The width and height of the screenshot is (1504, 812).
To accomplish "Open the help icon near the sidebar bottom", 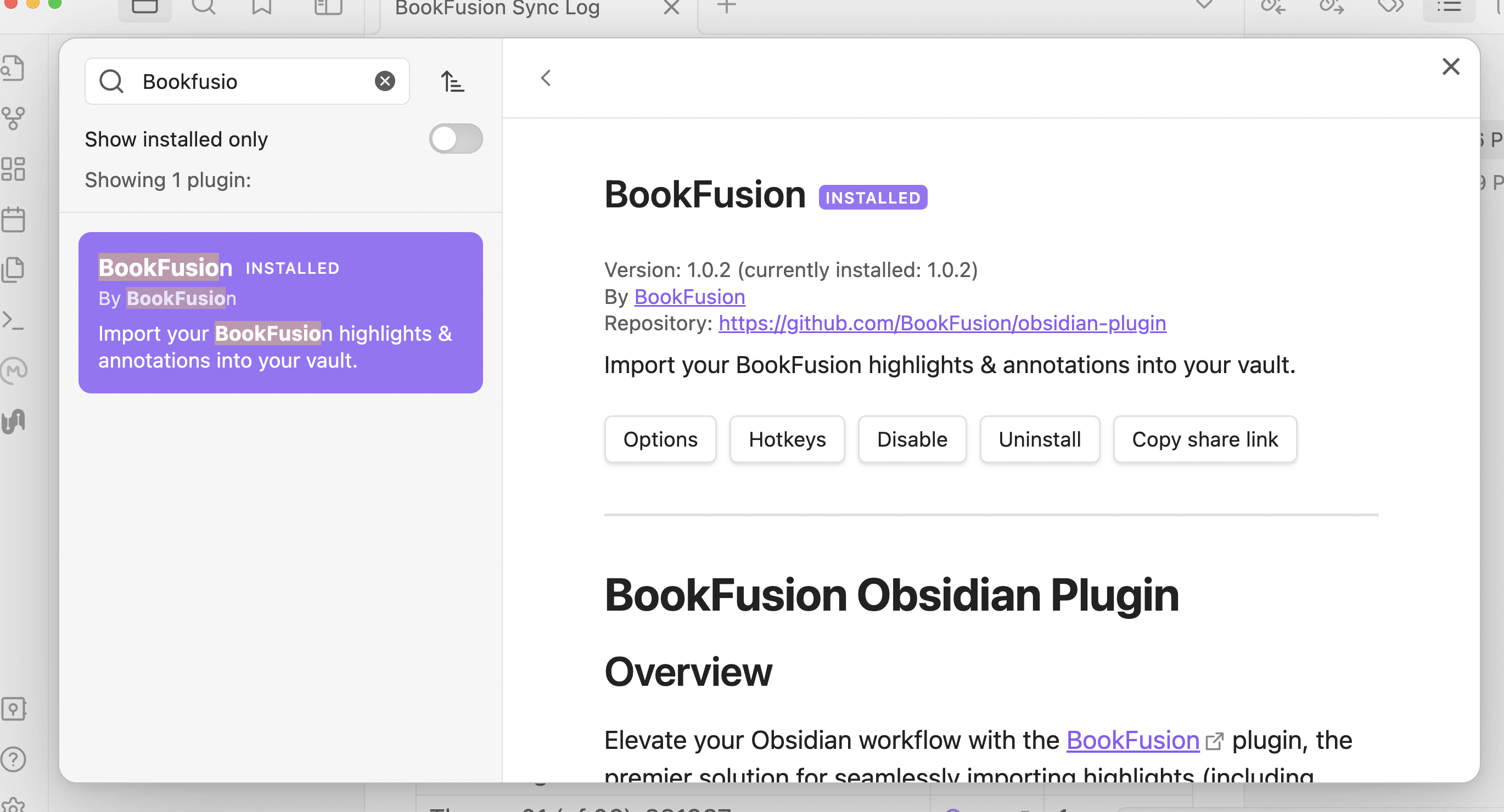I will [x=14, y=759].
